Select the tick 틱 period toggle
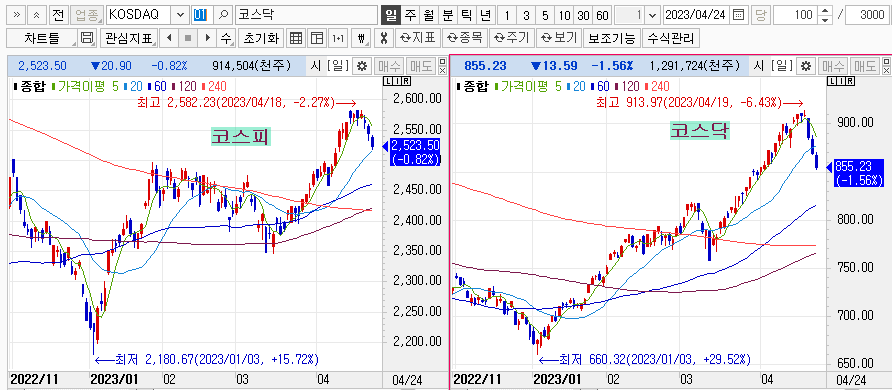 466,15
